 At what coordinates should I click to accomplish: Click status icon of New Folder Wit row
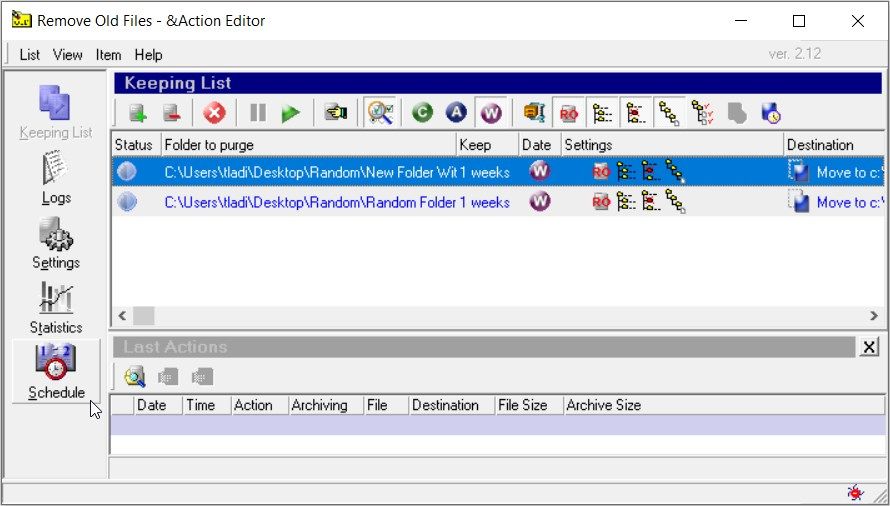click(127, 172)
